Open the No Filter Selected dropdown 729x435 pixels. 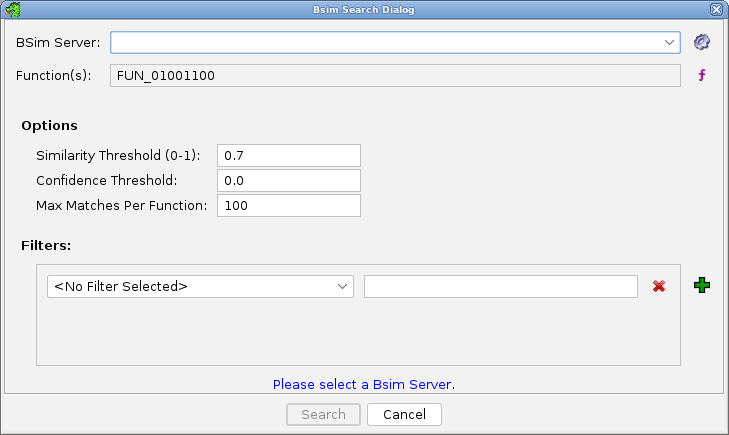(200, 286)
